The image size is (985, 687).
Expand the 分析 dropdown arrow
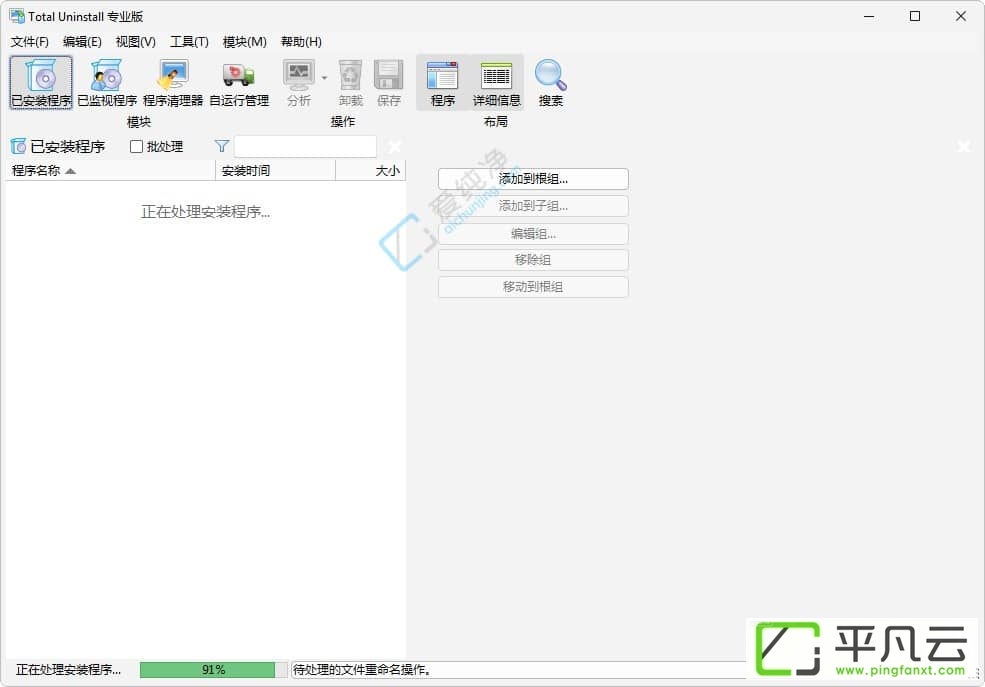[x=324, y=78]
